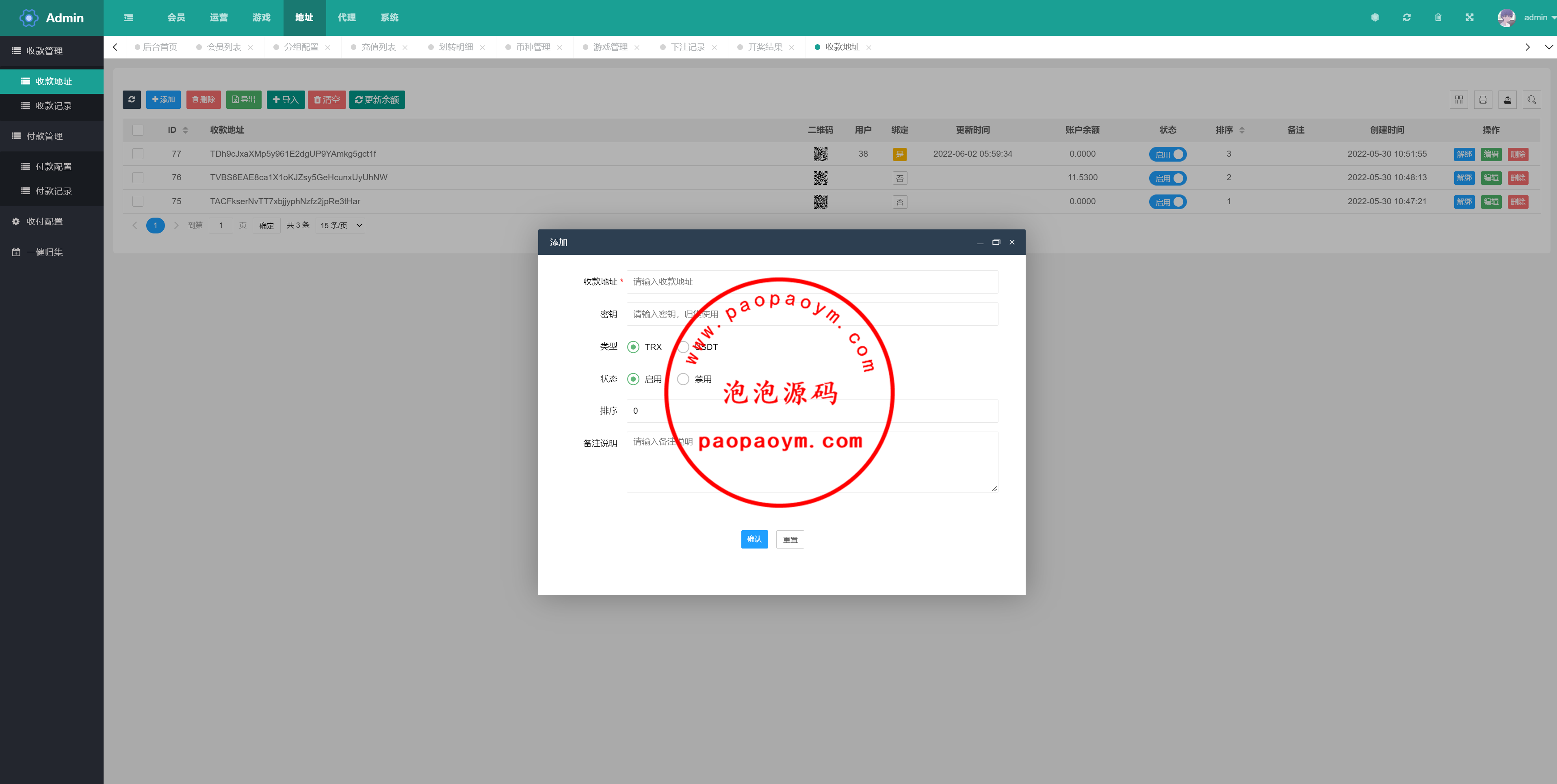Screen dimensions: 1557x784
Task: Expand the tab list dropdown chevron
Action: [1548, 47]
